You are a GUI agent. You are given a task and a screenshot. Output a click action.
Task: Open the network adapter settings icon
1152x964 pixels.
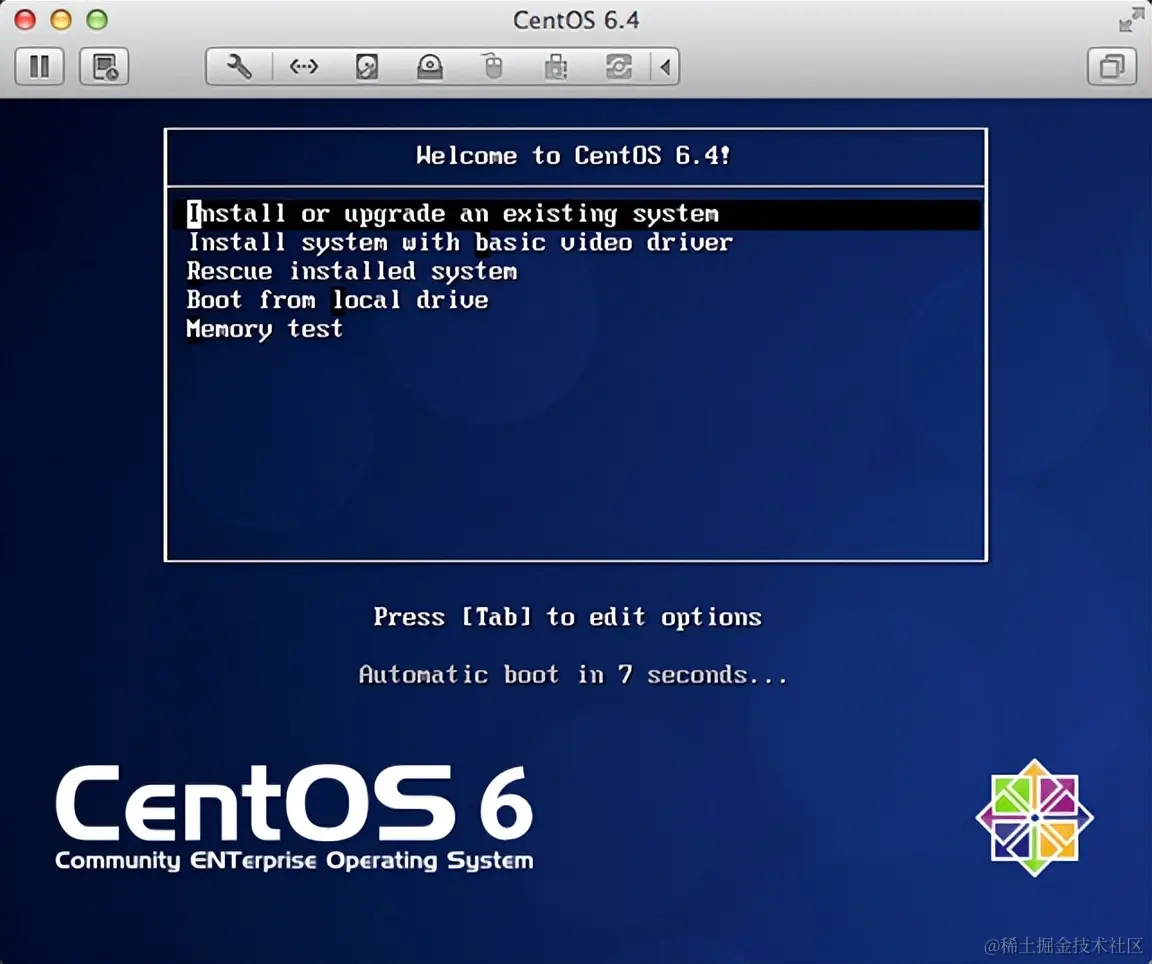pos(303,67)
